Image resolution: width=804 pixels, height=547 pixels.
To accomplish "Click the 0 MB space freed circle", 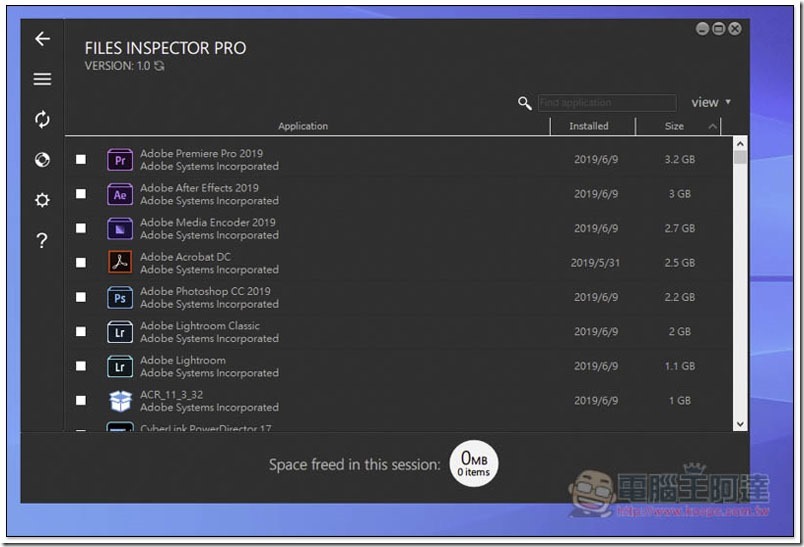I will tap(473, 464).
